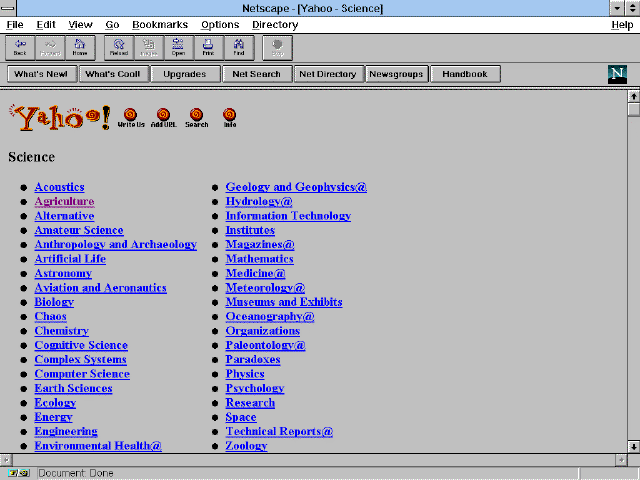The image size is (640, 480).
Task: Click the vertical scrollbar down arrow
Action: [x=633, y=446]
